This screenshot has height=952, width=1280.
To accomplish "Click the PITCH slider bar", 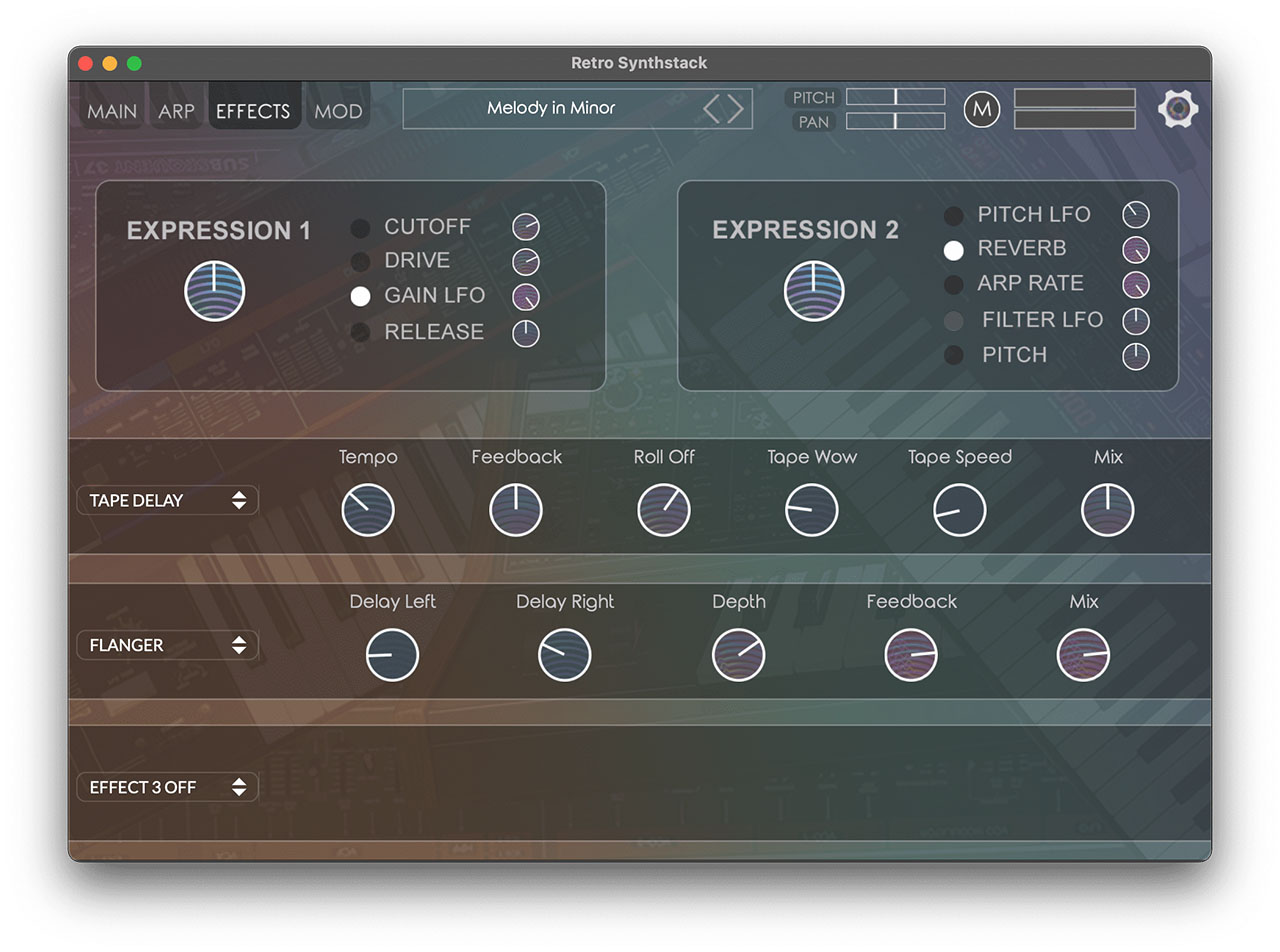I will [x=895, y=97].
